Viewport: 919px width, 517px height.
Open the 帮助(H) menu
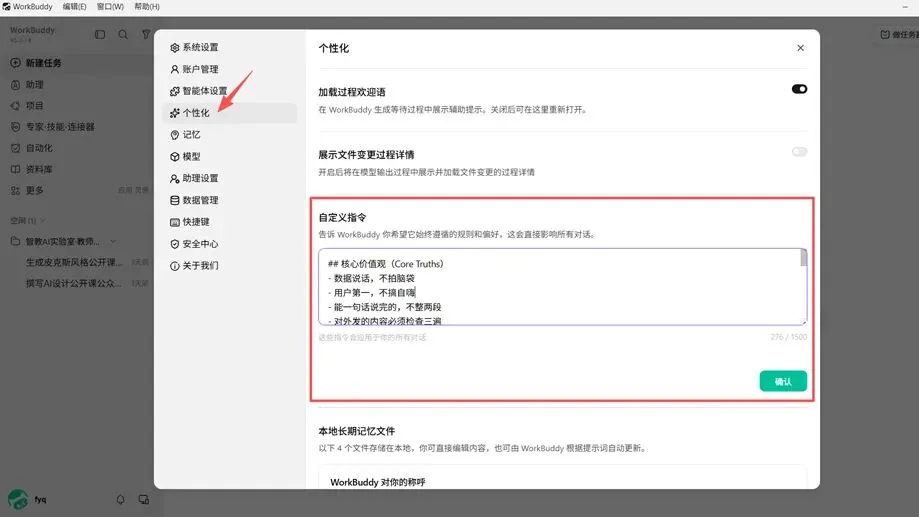(147, 6)
